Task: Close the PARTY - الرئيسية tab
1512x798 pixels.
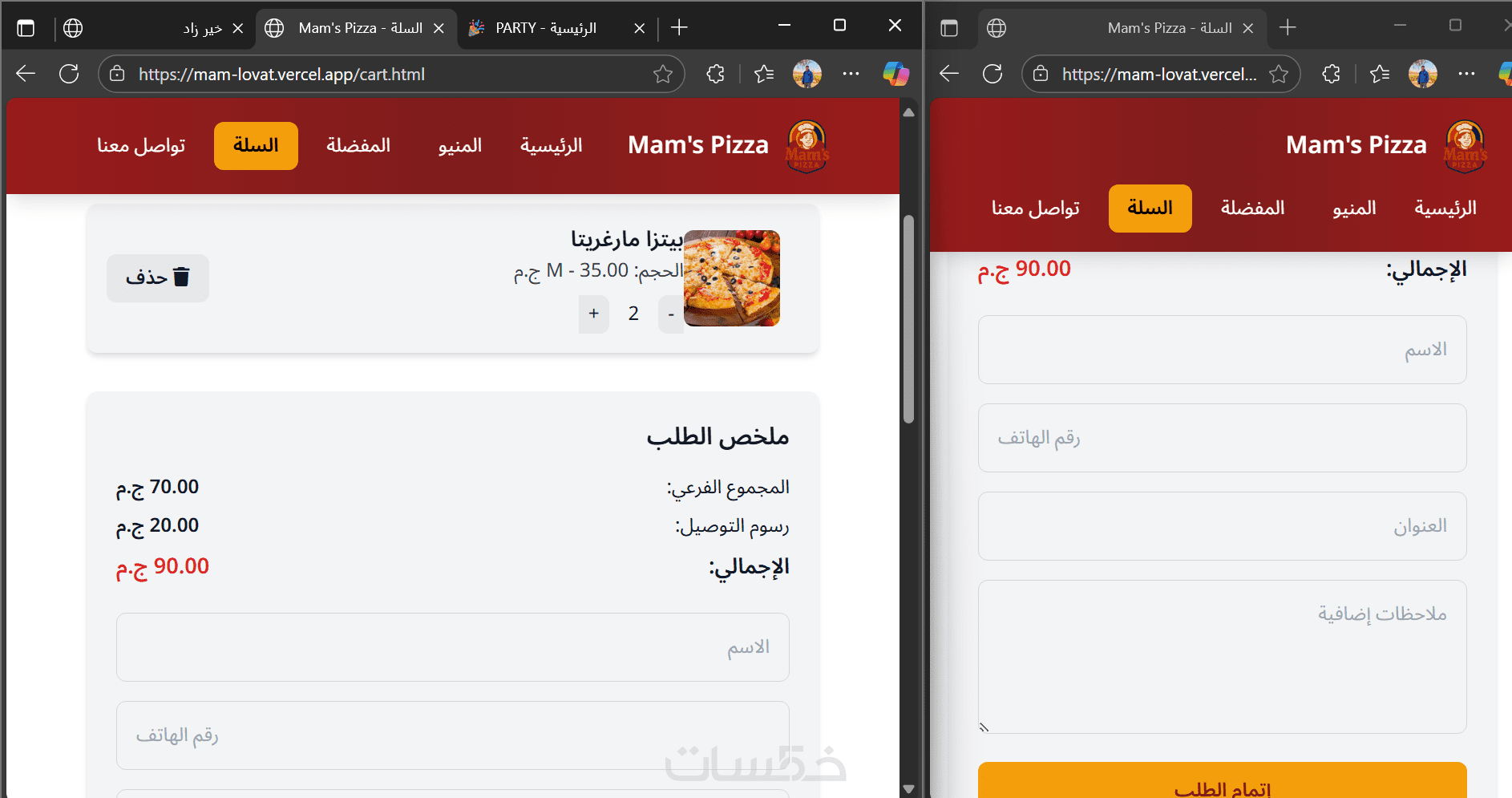Action: pos(640,28)
